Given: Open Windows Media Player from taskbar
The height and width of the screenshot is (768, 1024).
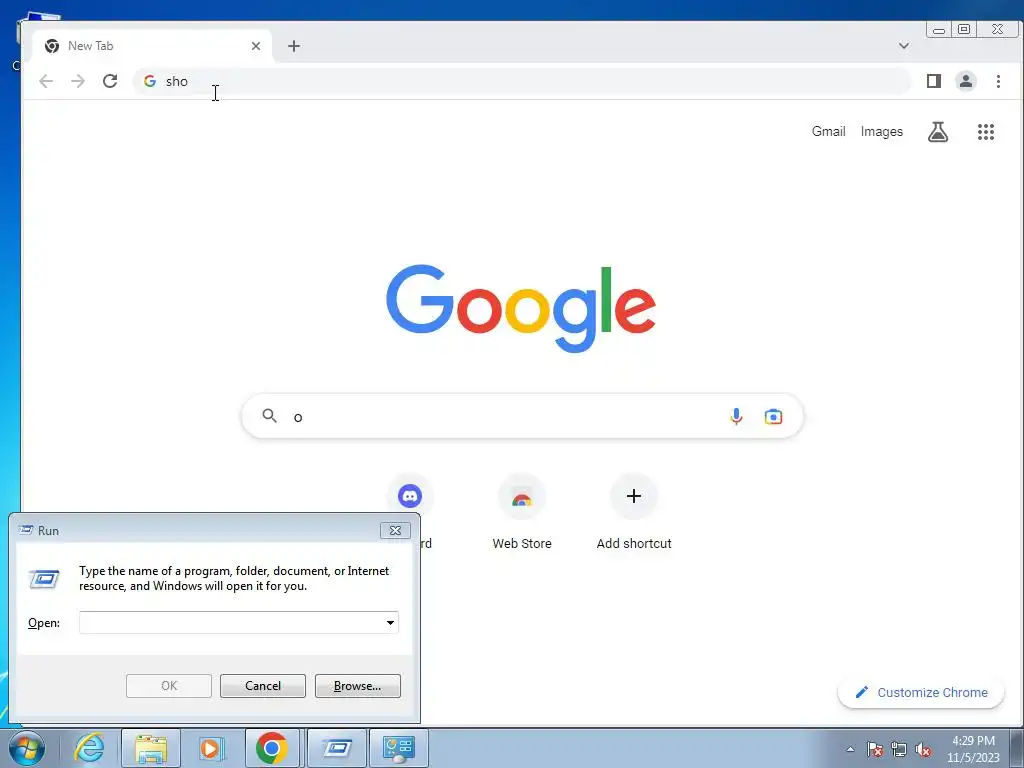Looking at the screenshot, I should (x=211, y=748).
